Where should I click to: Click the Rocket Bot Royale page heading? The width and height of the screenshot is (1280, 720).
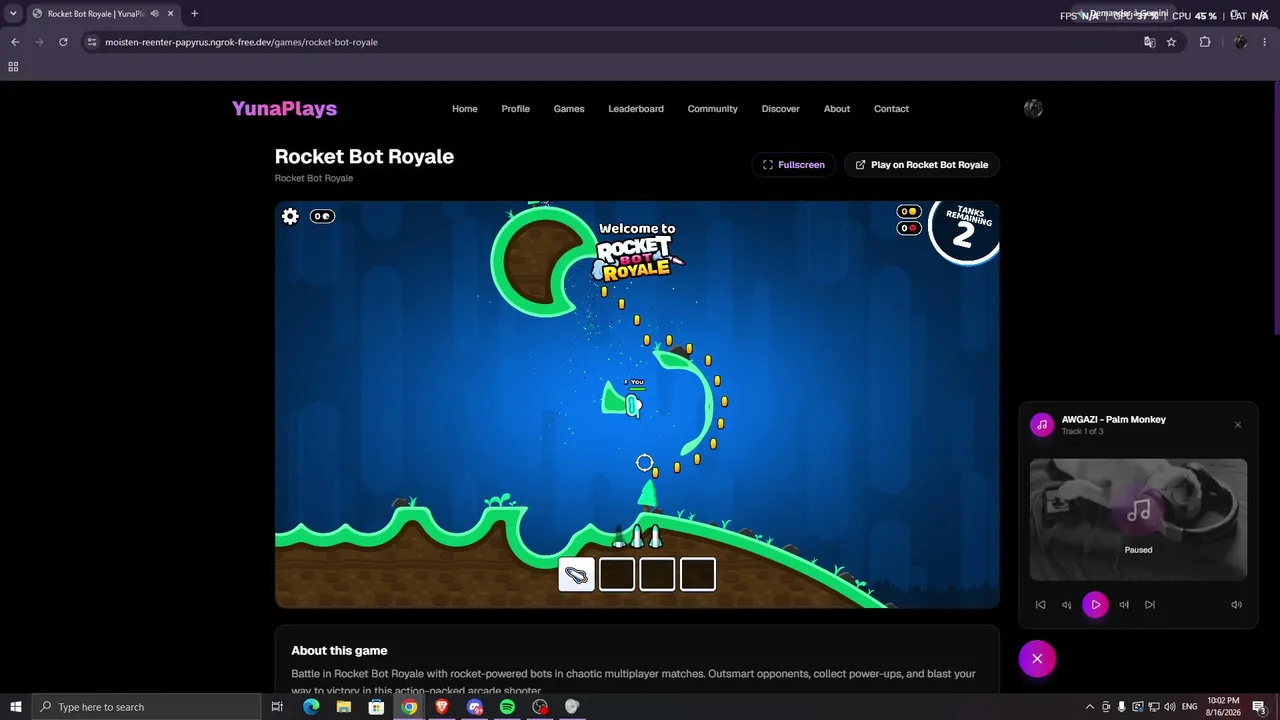364,157
